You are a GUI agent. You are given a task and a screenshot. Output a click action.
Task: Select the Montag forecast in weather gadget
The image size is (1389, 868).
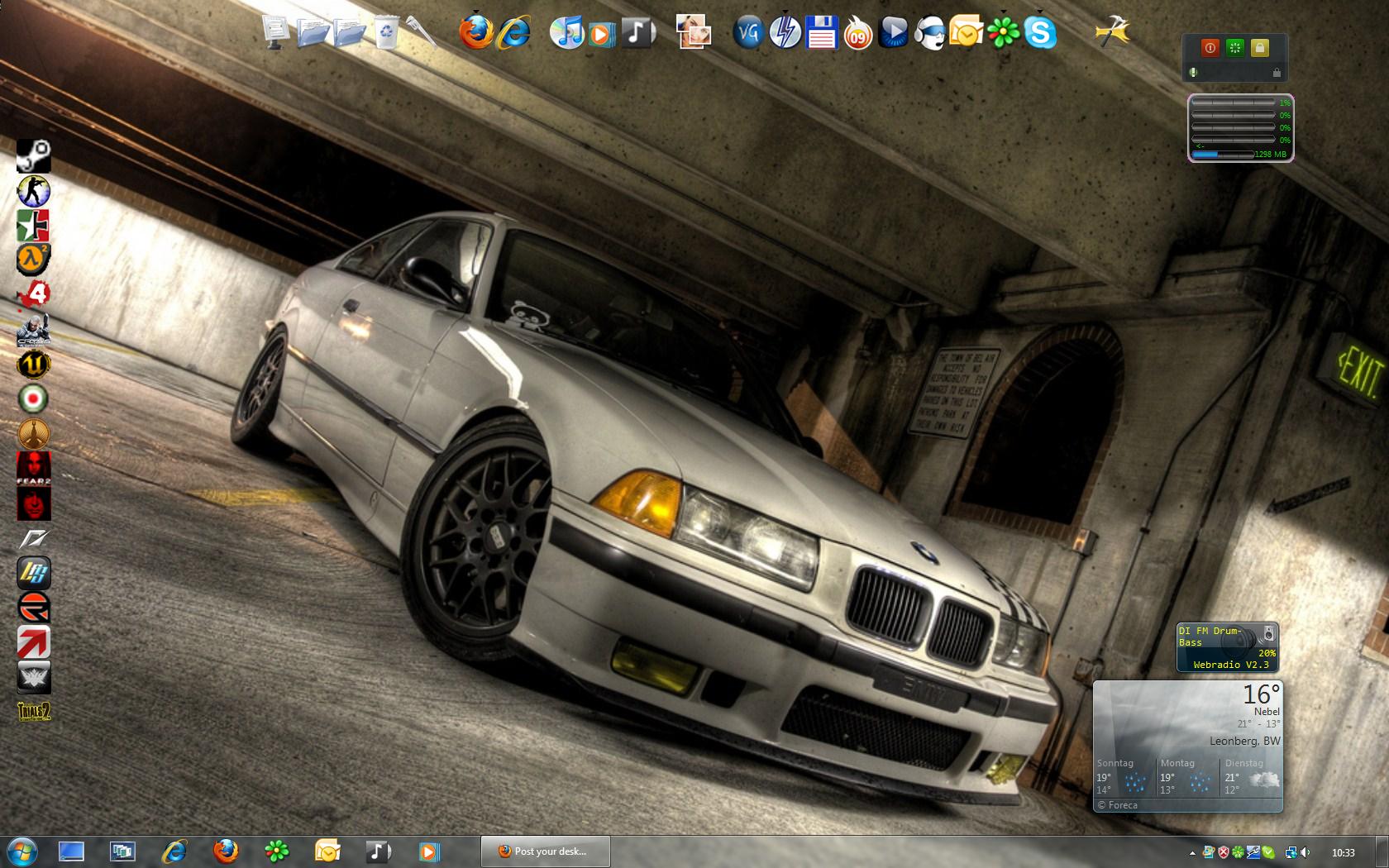pos(1188,777)
